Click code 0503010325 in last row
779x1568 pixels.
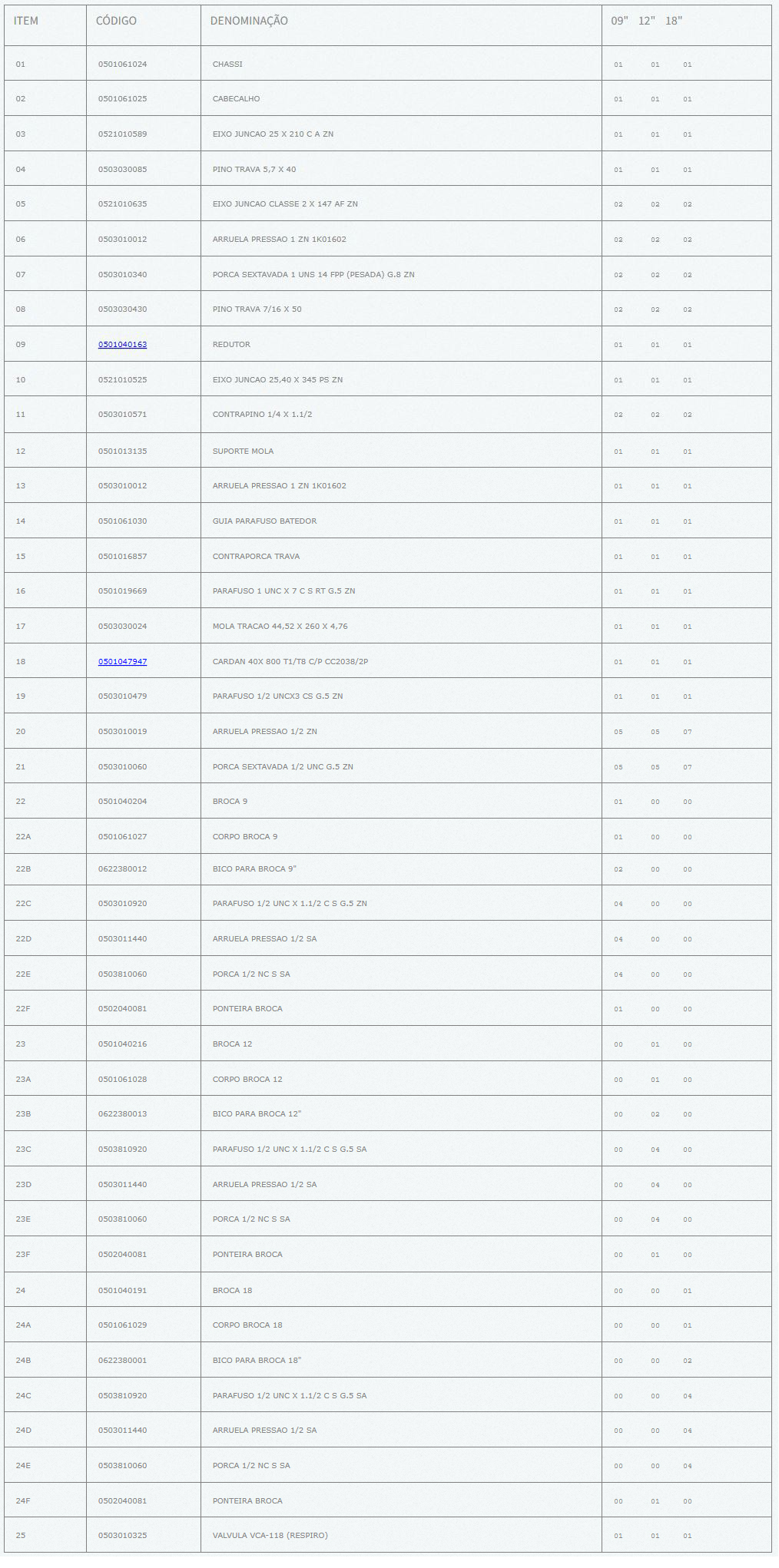pyautogui.click(x=122, y=1536)
